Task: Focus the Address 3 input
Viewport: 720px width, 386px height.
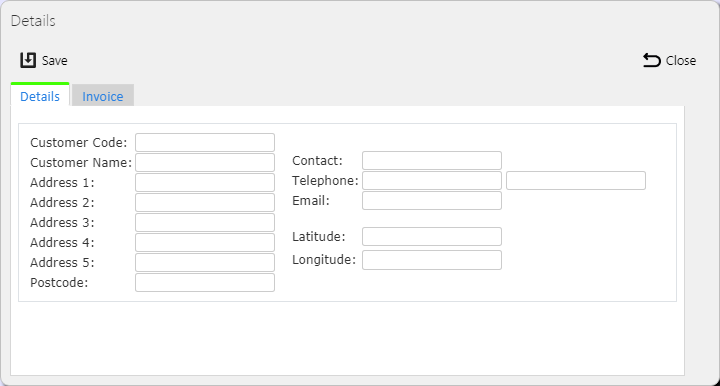Action: (x=205, y=223)
